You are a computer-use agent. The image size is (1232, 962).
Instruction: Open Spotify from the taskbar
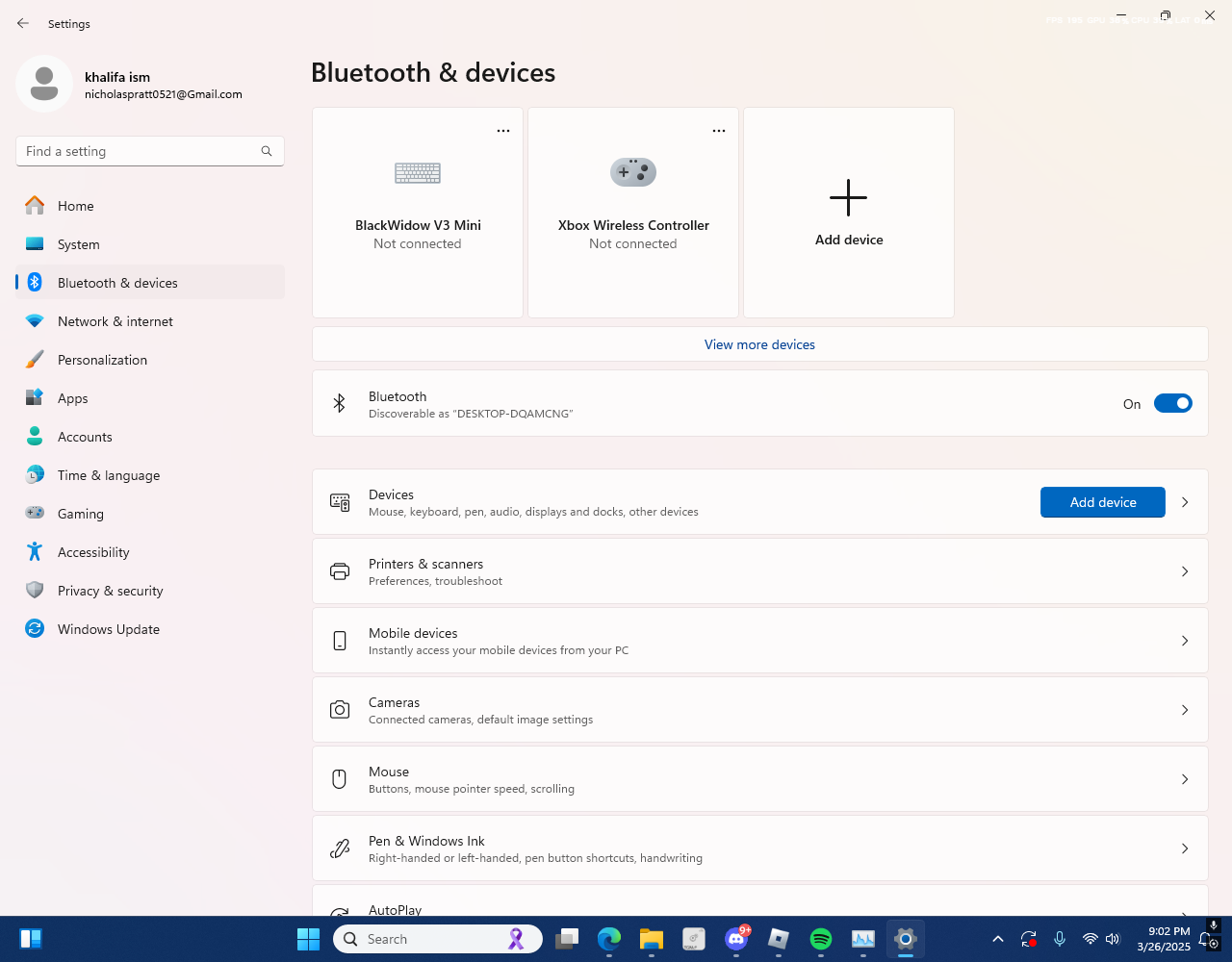tap(821, 939)
